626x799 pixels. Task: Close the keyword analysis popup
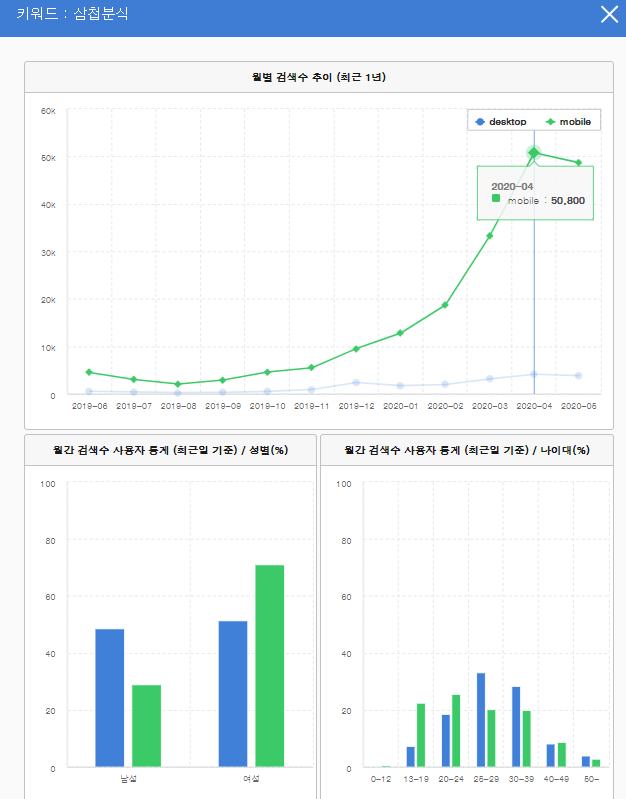pos(609,14)
